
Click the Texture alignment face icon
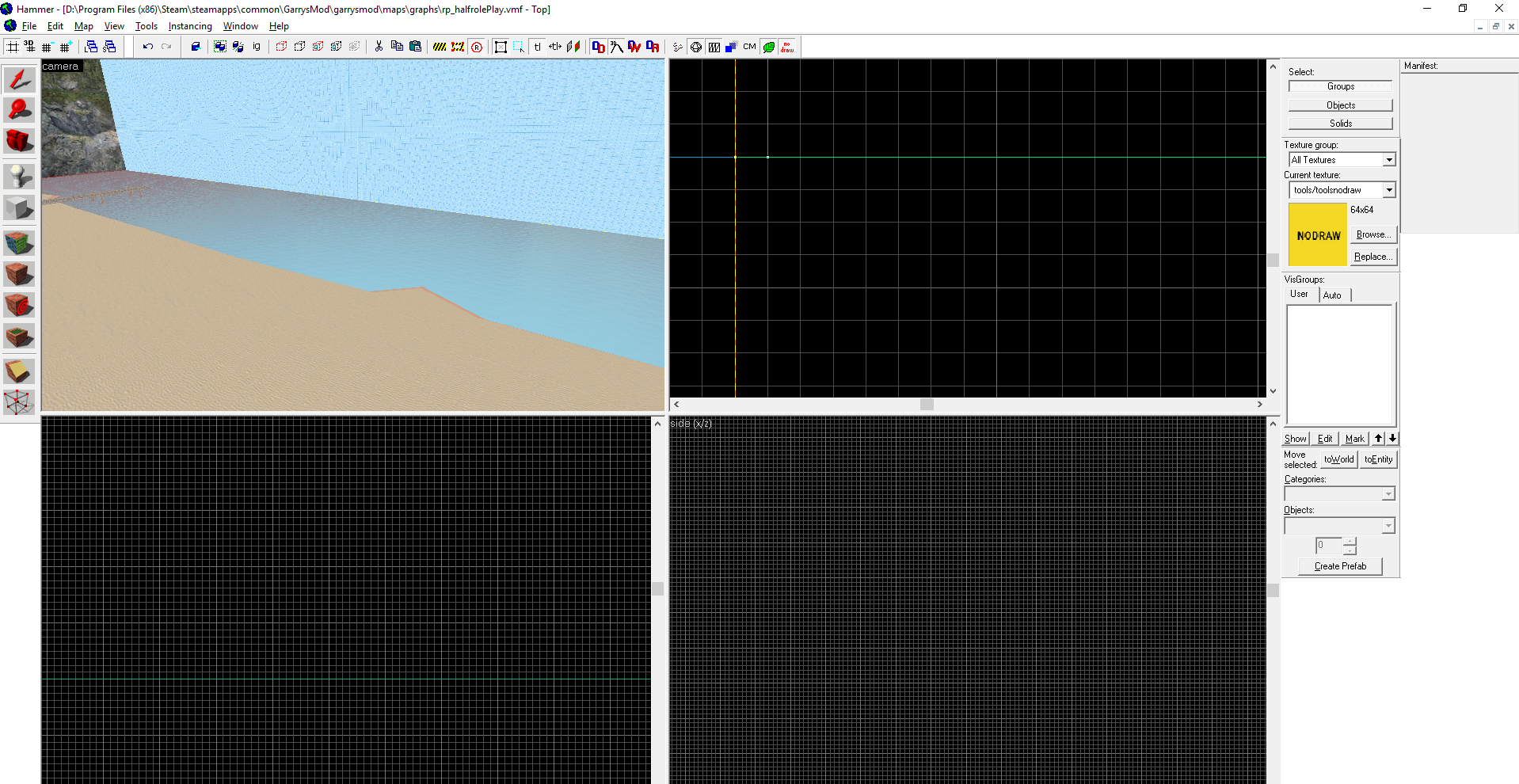pos(573,47)
